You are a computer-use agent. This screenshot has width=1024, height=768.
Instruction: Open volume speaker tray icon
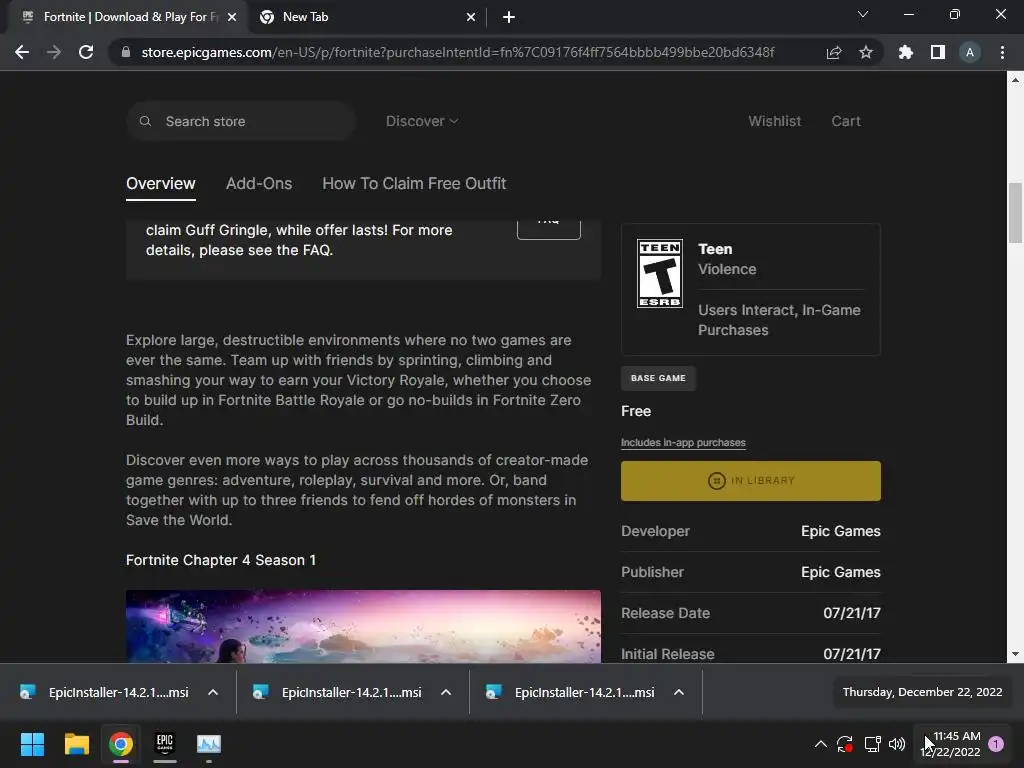coord(897,744)
